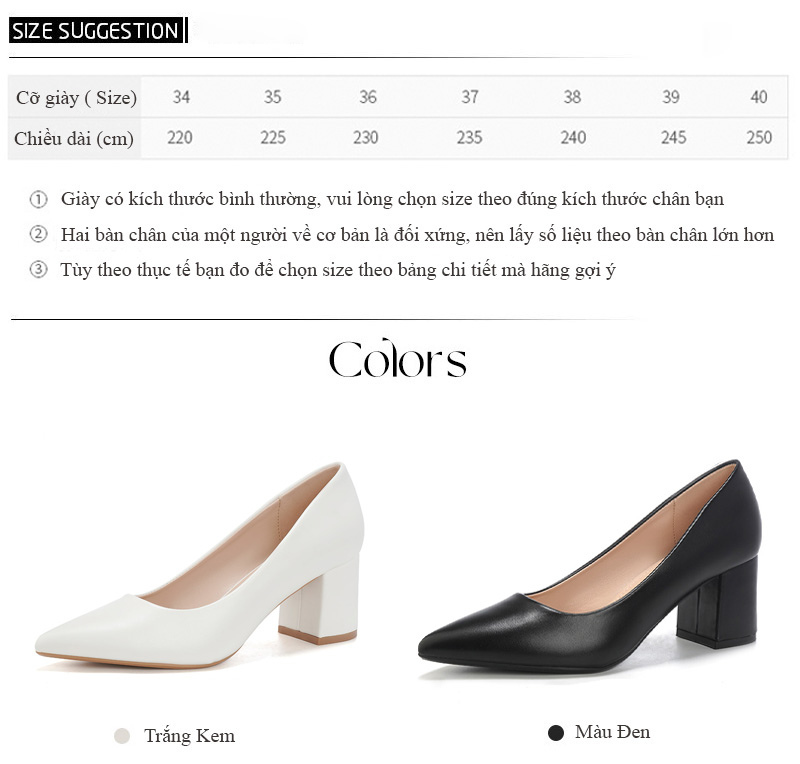This screenshot has width=800, height=764.
Task: Click the SIZE SUGGESTION header label
Action: [x=96, y=31]
